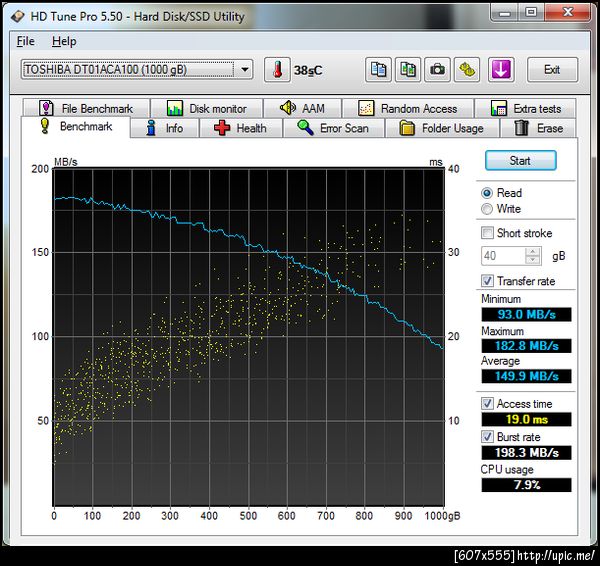Copy benchmark info to clipboard icon
The height and width of the screenshot is (566, 600).
378,70
